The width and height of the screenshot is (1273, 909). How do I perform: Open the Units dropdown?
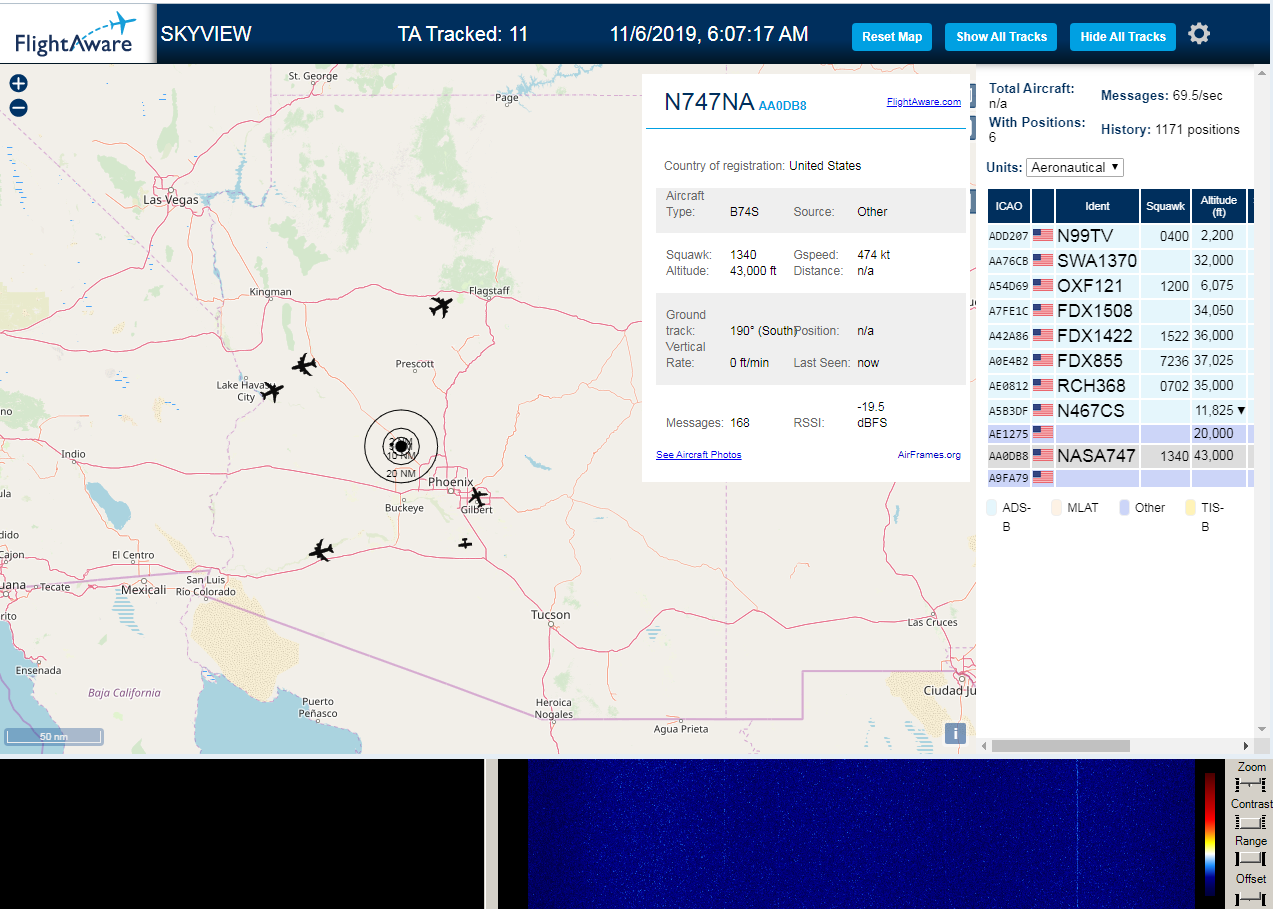tap(1075, 167)
